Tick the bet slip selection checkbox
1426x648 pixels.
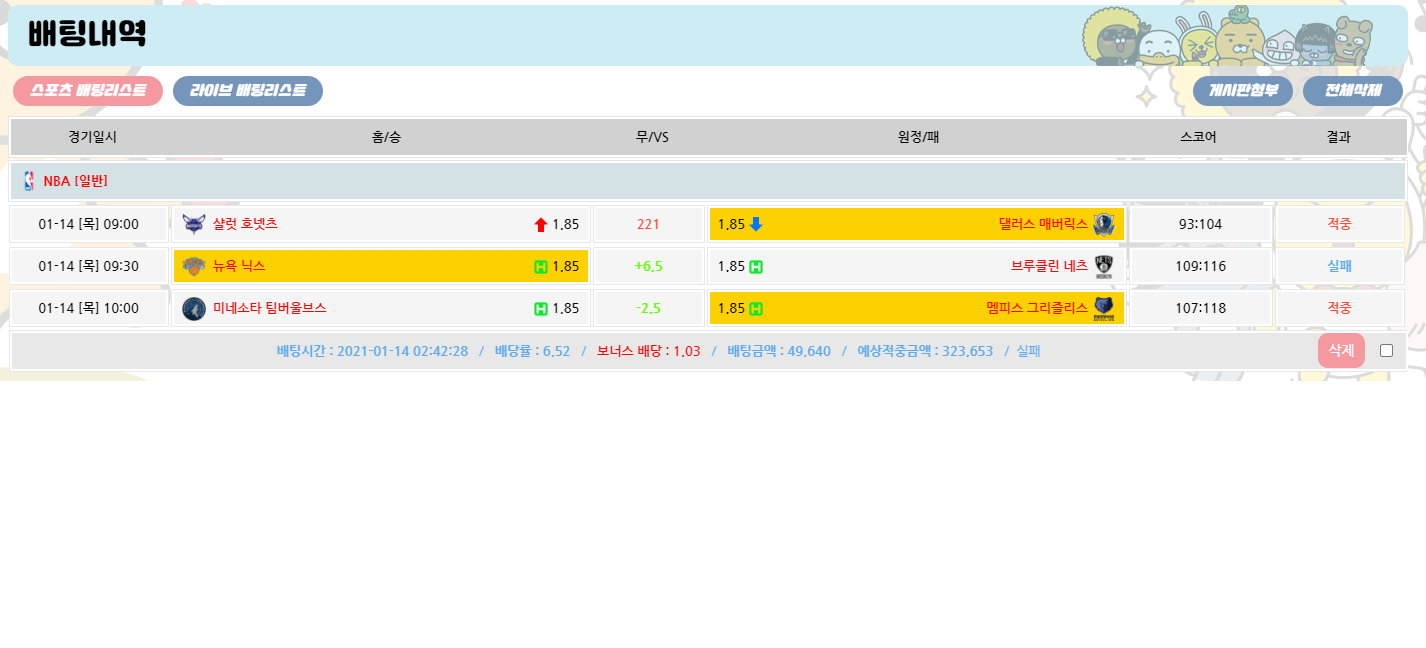(x=1386, y=350)
